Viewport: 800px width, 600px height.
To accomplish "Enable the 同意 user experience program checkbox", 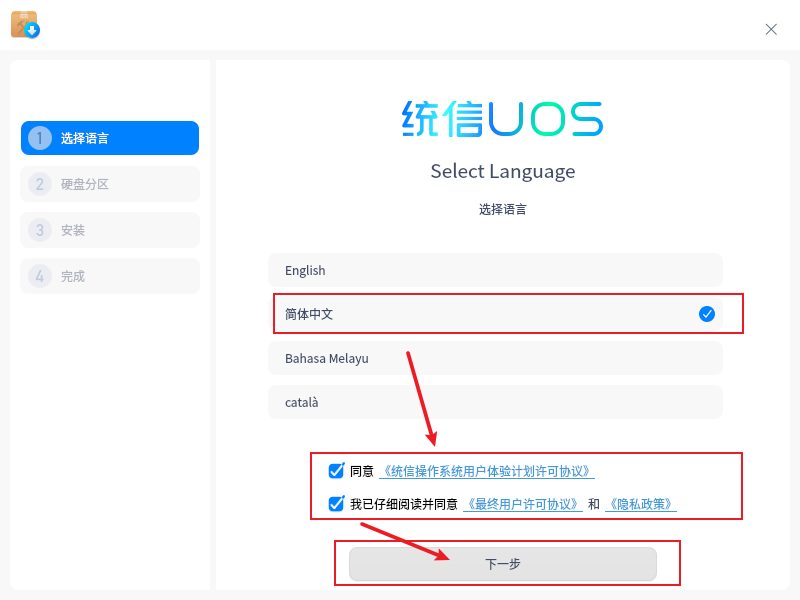I will (x=336, y=470).
